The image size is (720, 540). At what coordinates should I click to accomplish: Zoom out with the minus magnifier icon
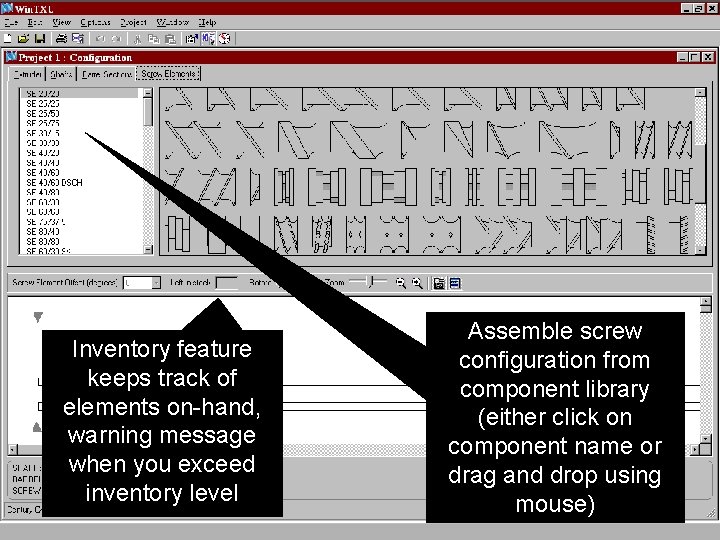coord(400,283)
